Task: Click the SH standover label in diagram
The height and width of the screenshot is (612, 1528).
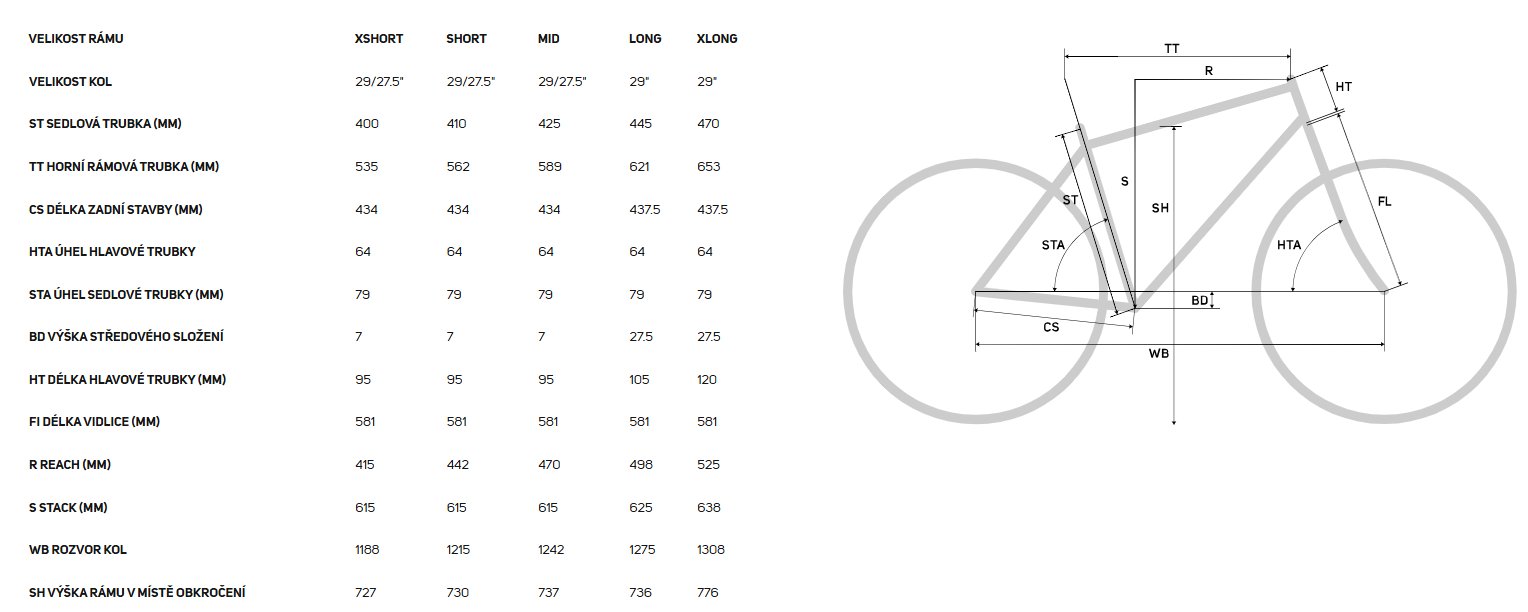Action: click(1160, 208)
